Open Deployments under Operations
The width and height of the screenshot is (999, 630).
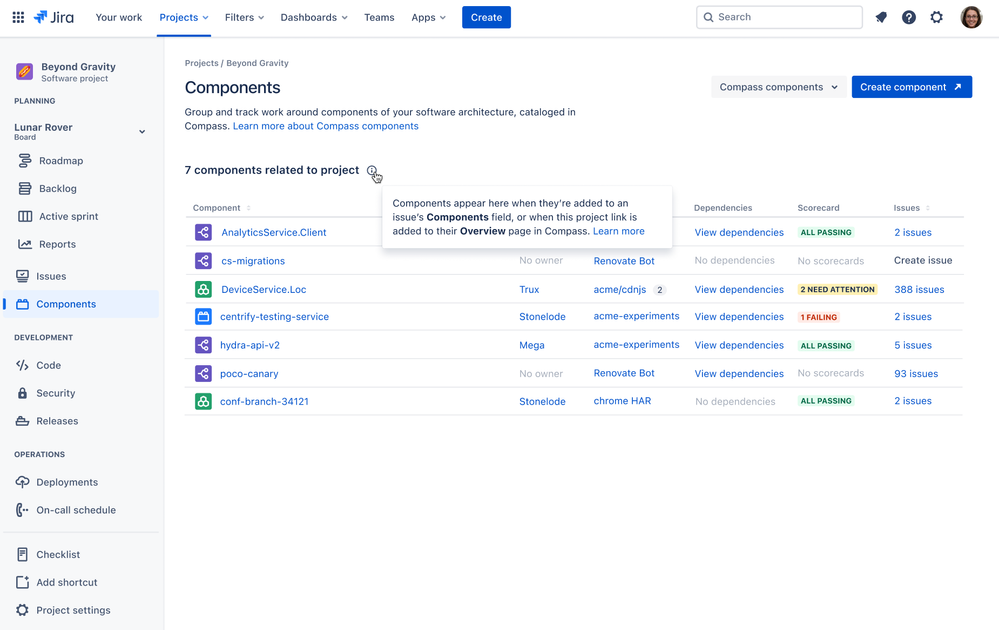(60, 482)
